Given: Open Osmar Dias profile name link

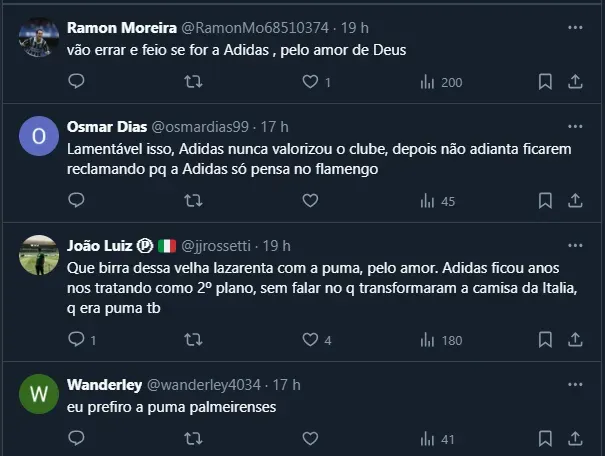Looking at the screenshot, I should pyautogui.click(x=106, y=127).
